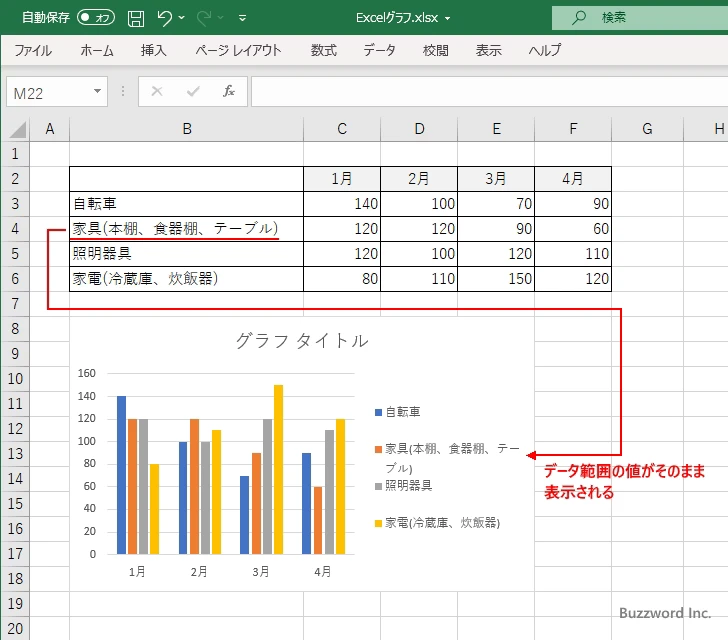This screenshot has height=640, width=728.
Task: Click the tallest yellow bar in 3月
Action: (x=279, y=470)
